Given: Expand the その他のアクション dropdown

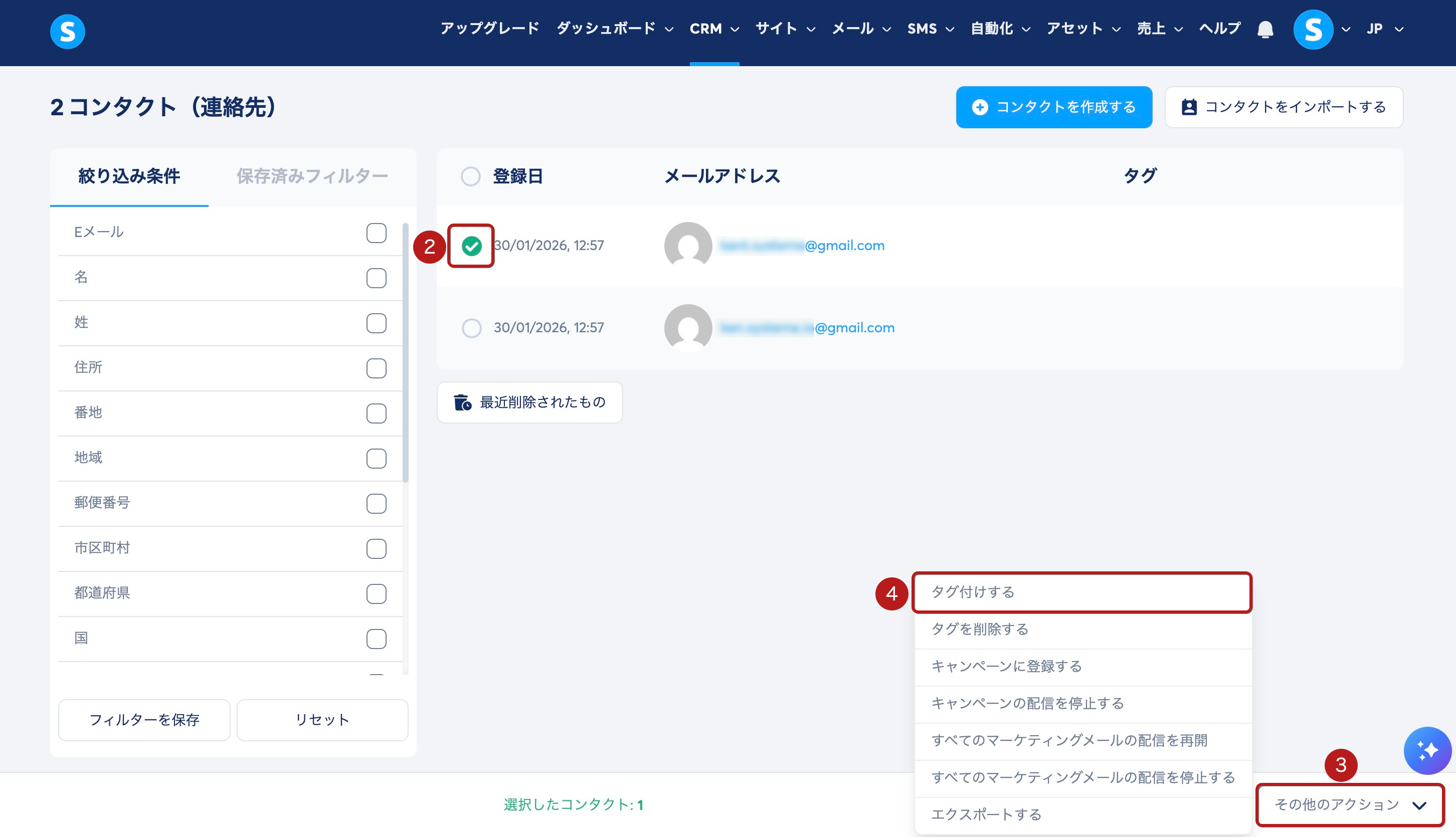Looking at the screenshot, I should tap(1349, 804).
